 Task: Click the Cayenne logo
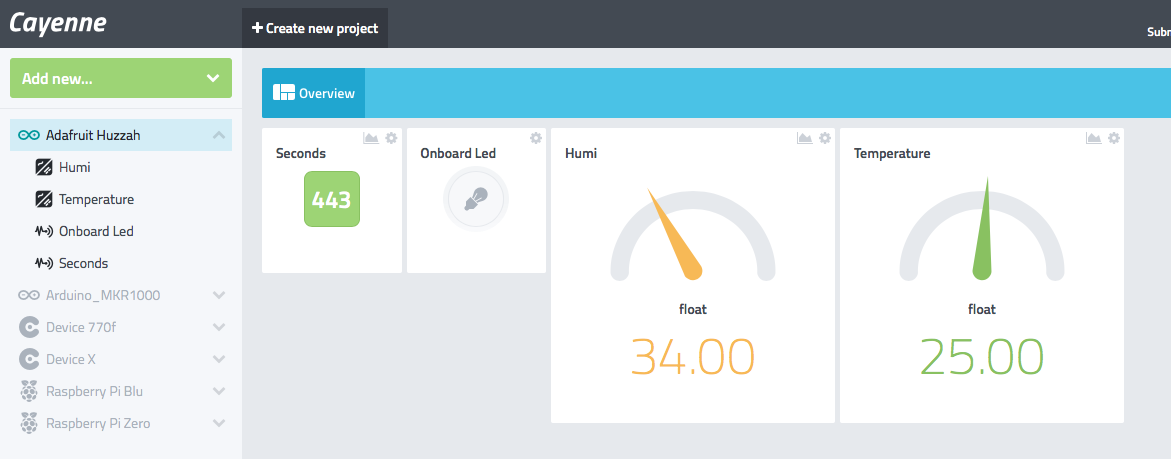[58, 22]
